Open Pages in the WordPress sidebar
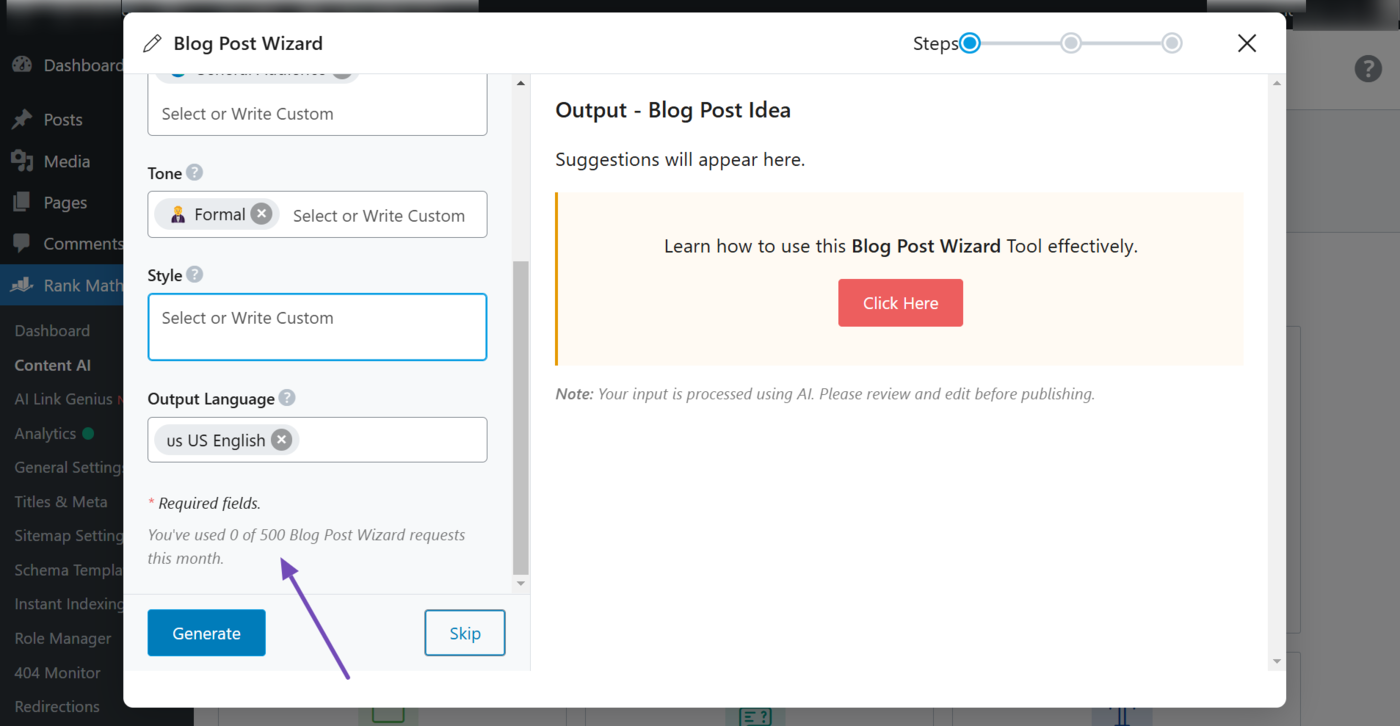The height and width of the screenshot is (726, 1400). click(65, 202)
